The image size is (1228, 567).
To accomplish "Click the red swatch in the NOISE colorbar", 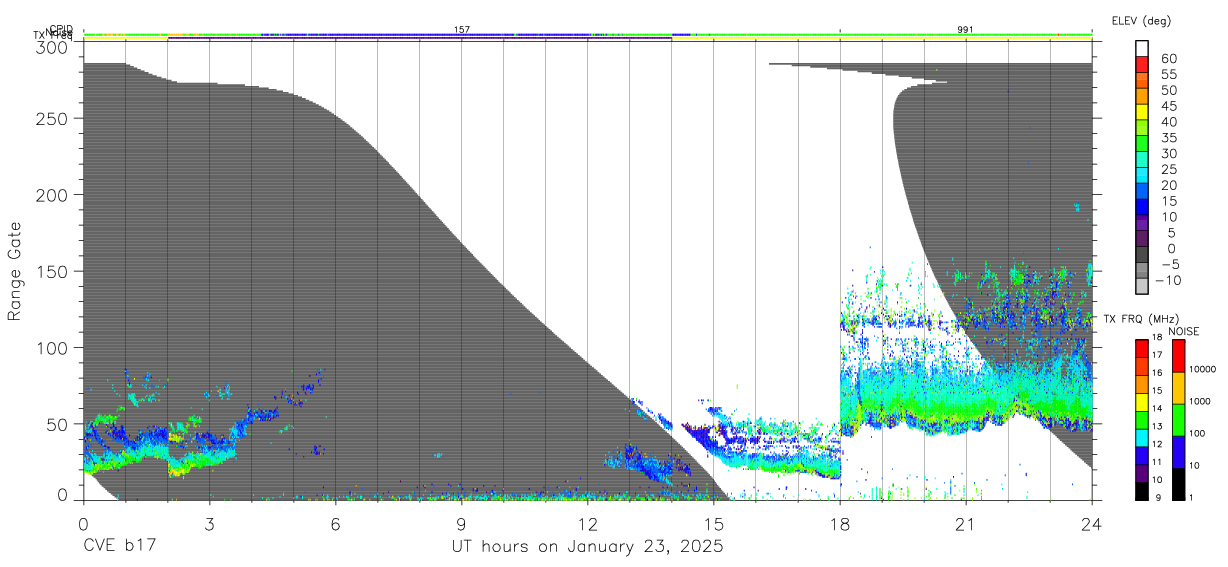I will tap(1178, 356).
